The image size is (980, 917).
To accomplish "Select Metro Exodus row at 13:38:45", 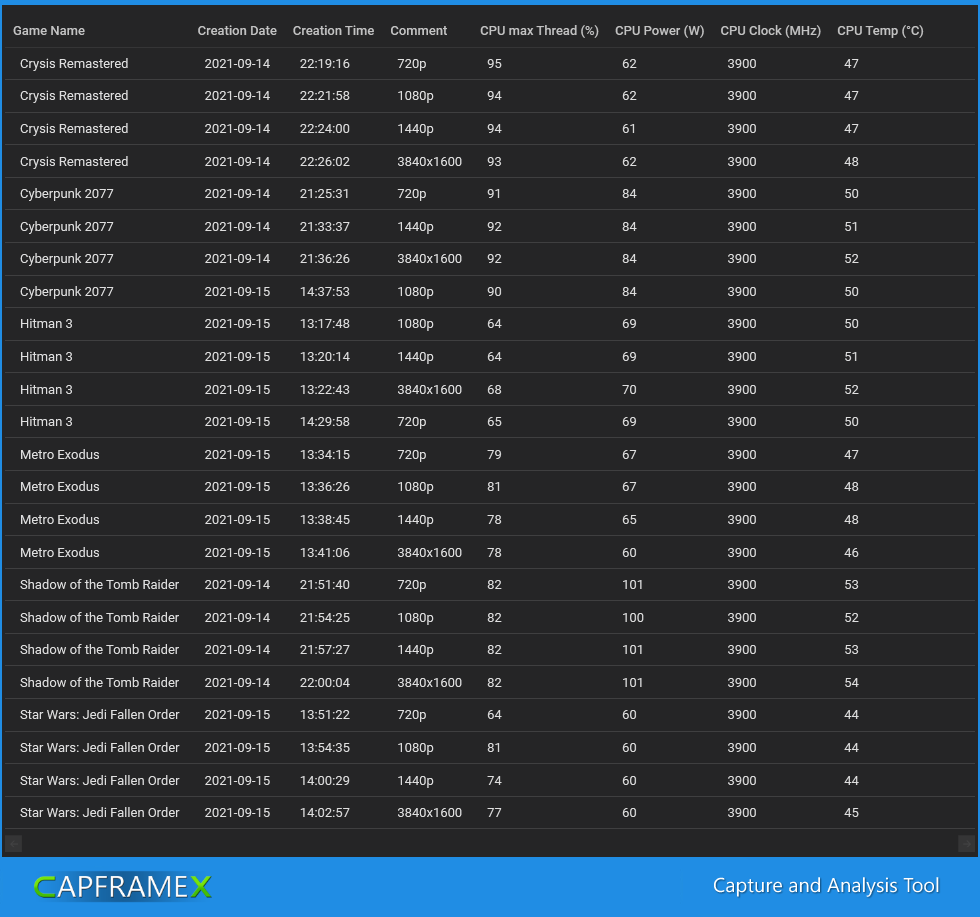I will coord(490,519).
